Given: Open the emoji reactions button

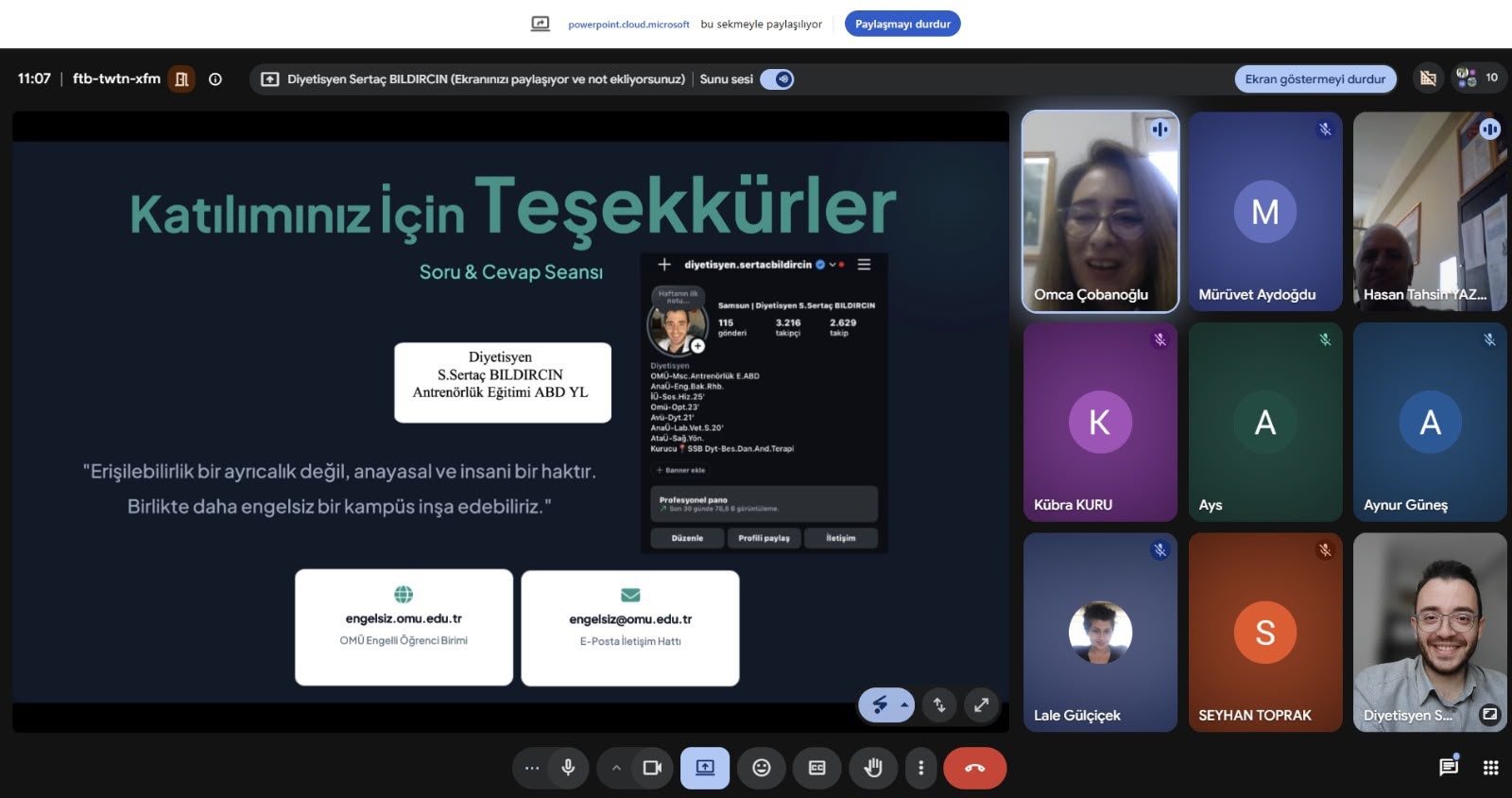Looking at the screenshot, I should click(762, 768).
